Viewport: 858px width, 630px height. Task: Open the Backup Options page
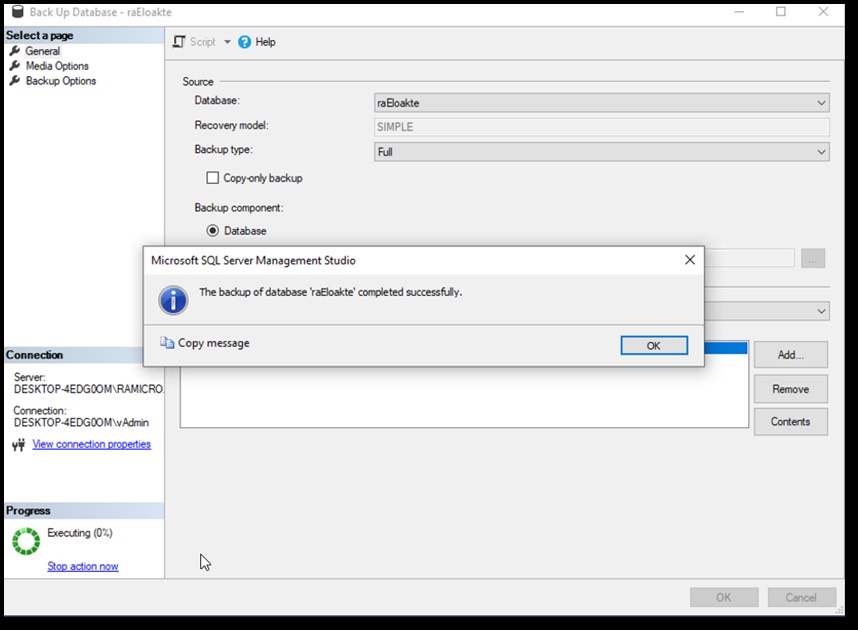click(61, 80)
